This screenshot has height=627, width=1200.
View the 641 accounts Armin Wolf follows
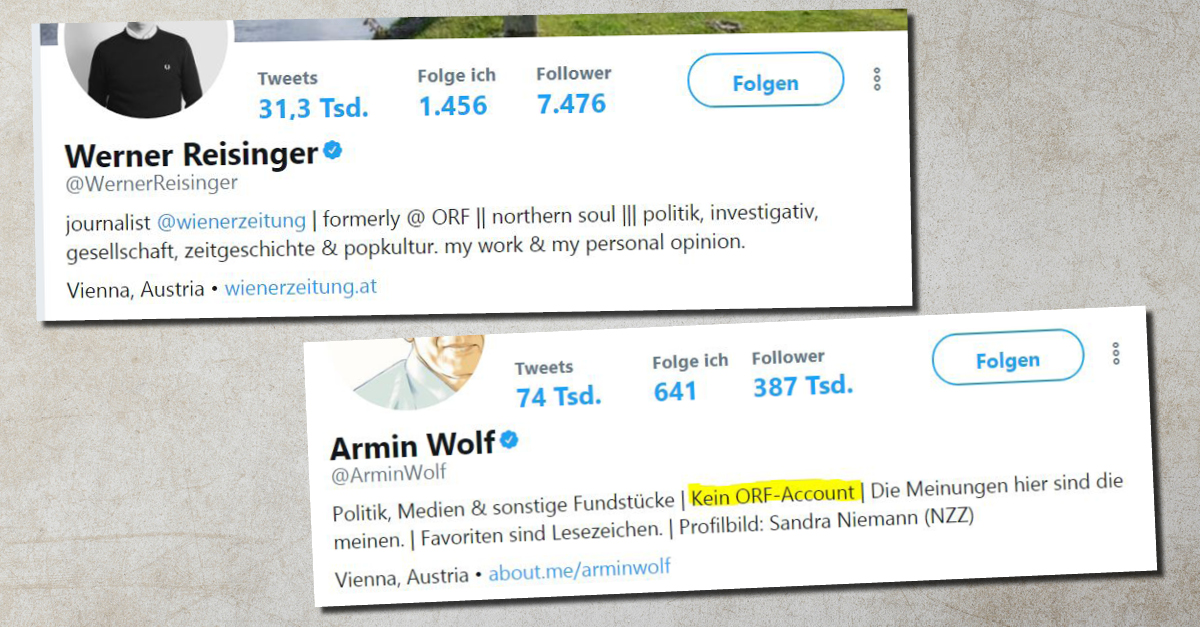pyautogui.click(x=689, y=376)
